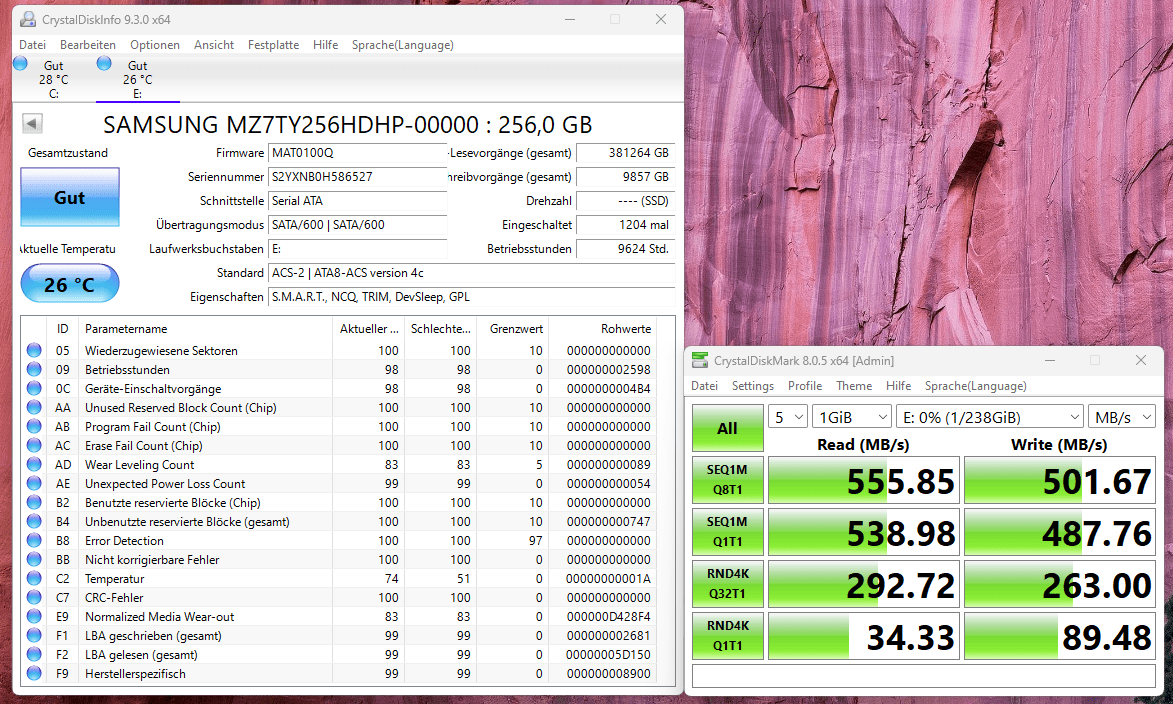Image resolution: width=1173 pixels, height=704 pixels.
Task: Click status orb for Nicht korrigierbare Fehler row
Action: coord(34,559)
